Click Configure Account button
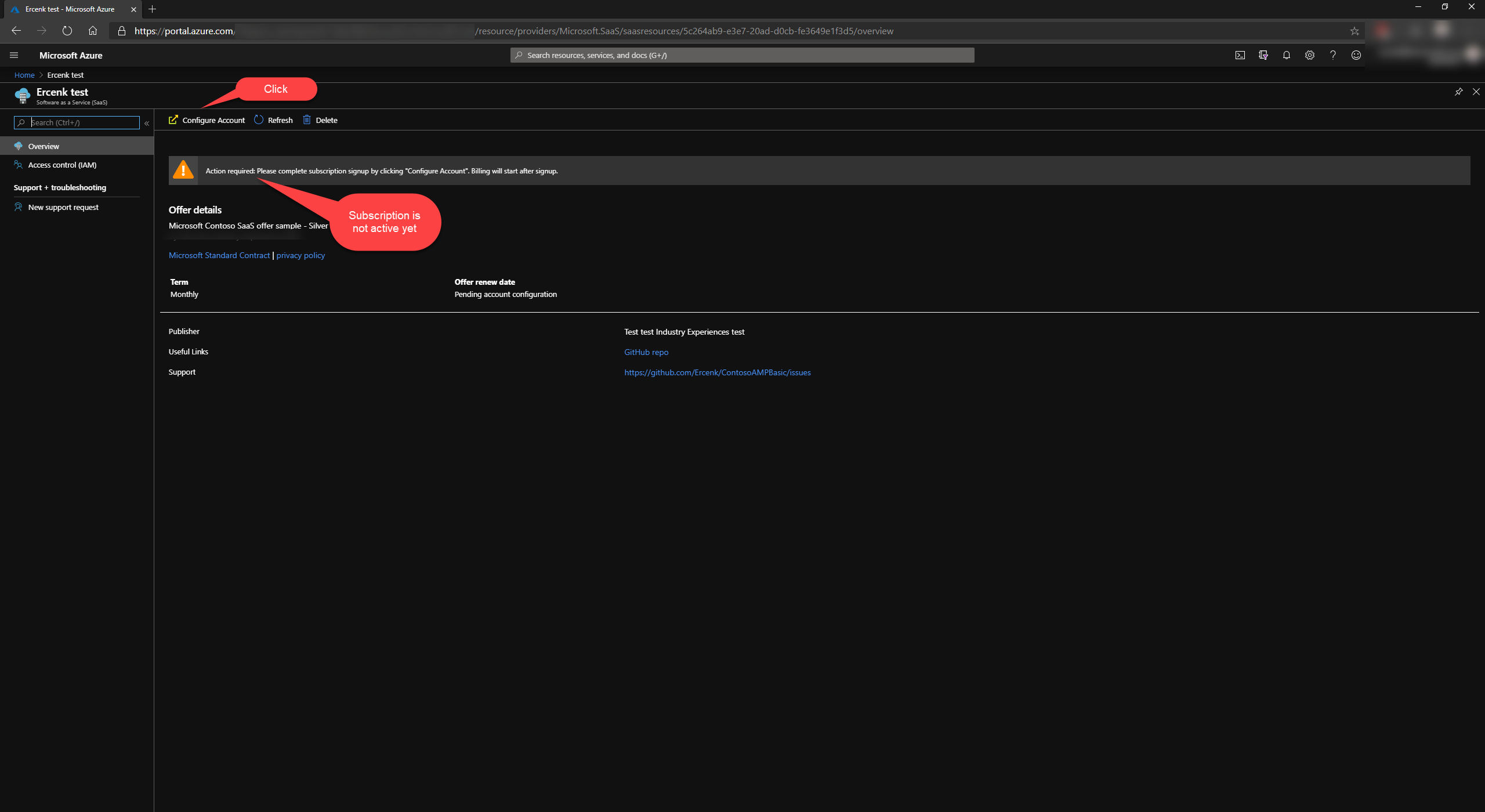 [207, 120]
